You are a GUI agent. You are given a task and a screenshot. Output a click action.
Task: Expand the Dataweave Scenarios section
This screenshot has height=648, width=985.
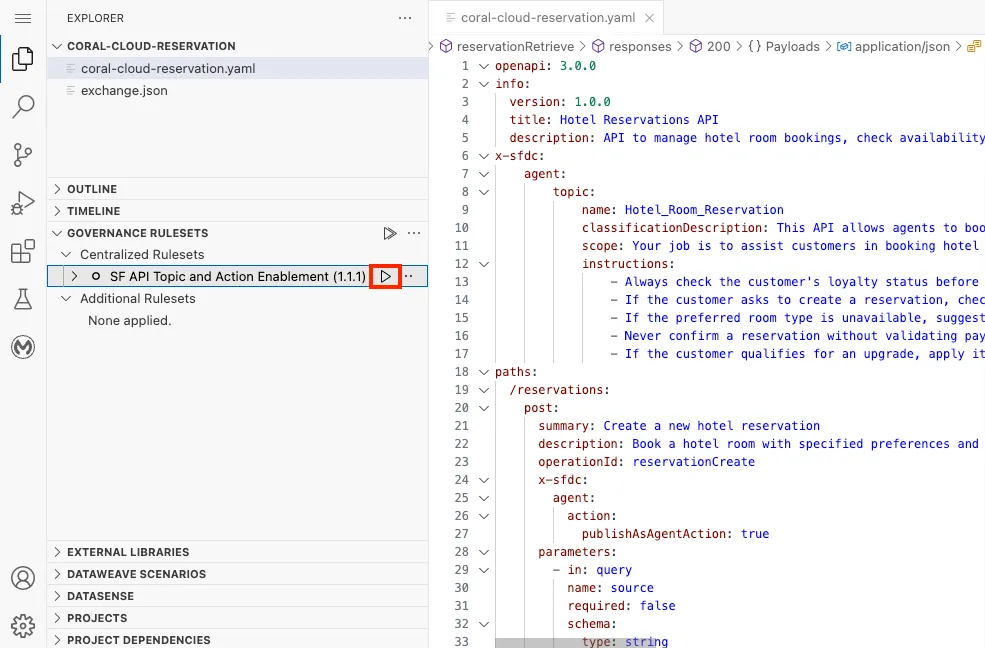click(x=136, y=574)
